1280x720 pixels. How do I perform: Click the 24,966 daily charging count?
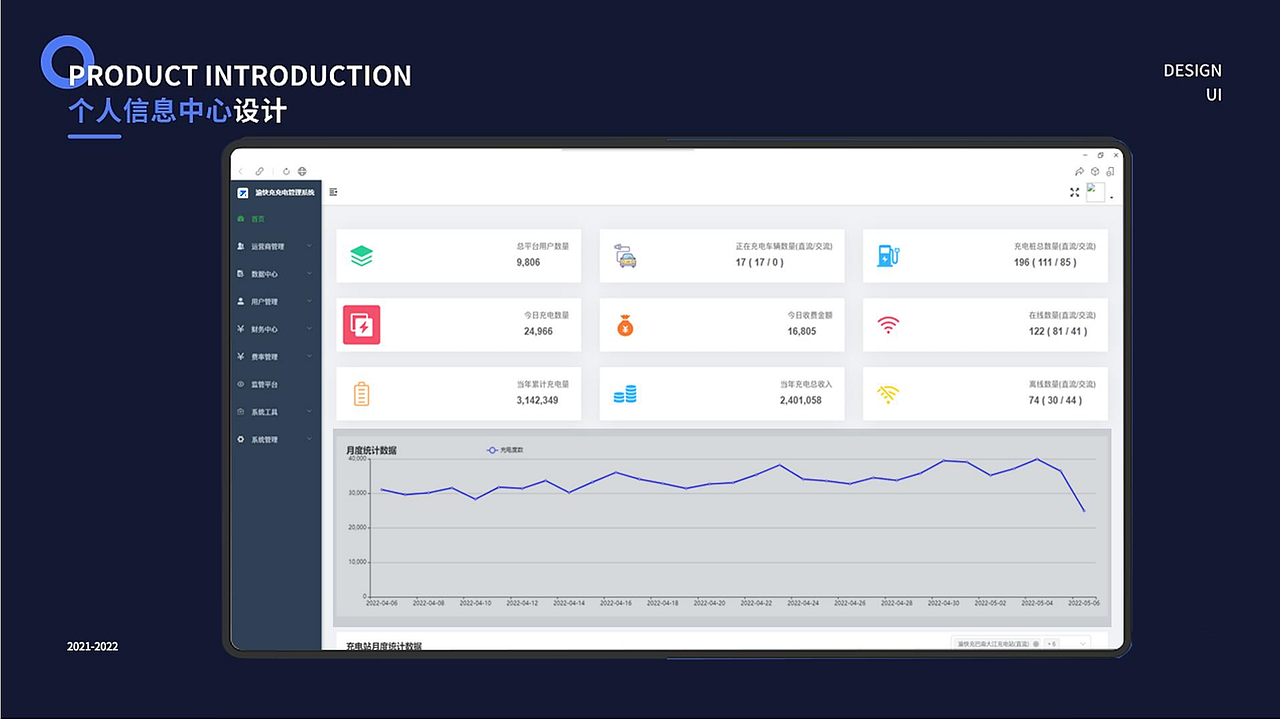tap(538, 331)
